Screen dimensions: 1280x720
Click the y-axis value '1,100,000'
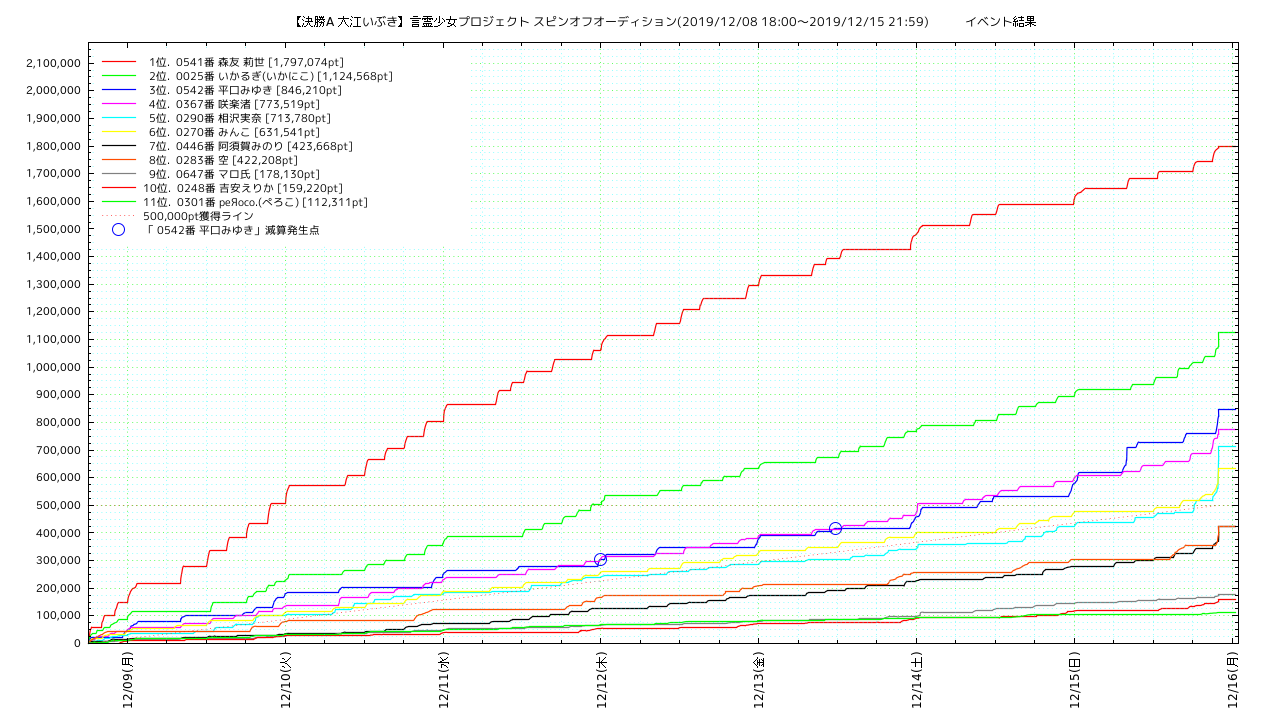(x=52, y=339)
